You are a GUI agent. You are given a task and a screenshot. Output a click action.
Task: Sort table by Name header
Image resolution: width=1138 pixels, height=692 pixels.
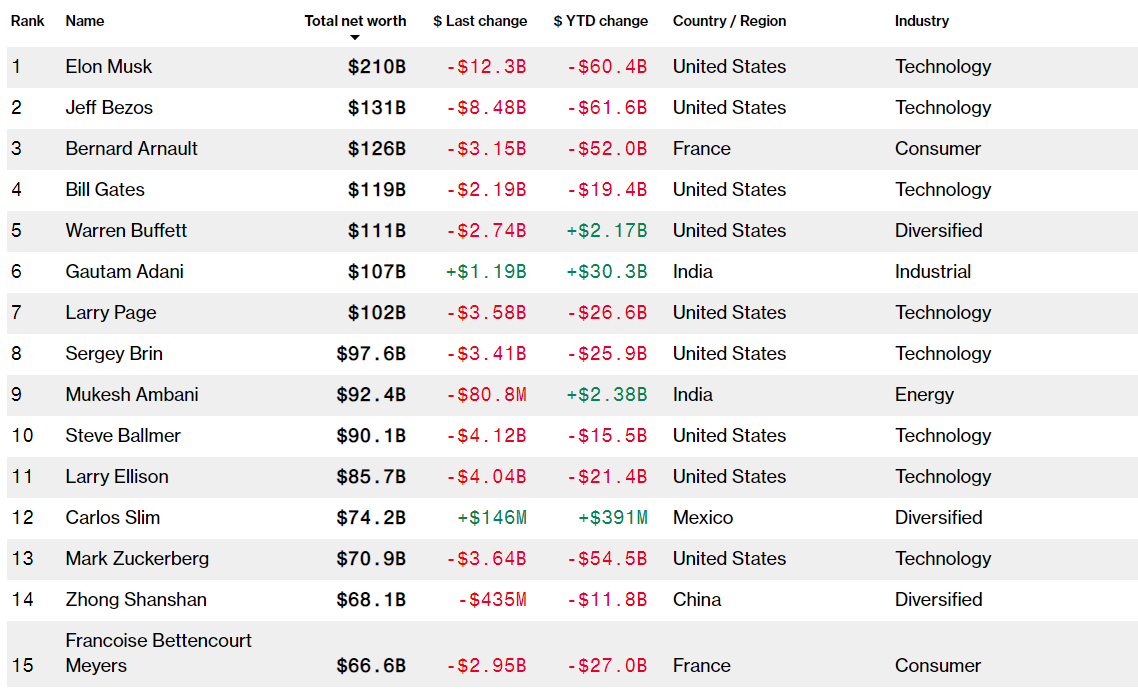tap(85, 21)
